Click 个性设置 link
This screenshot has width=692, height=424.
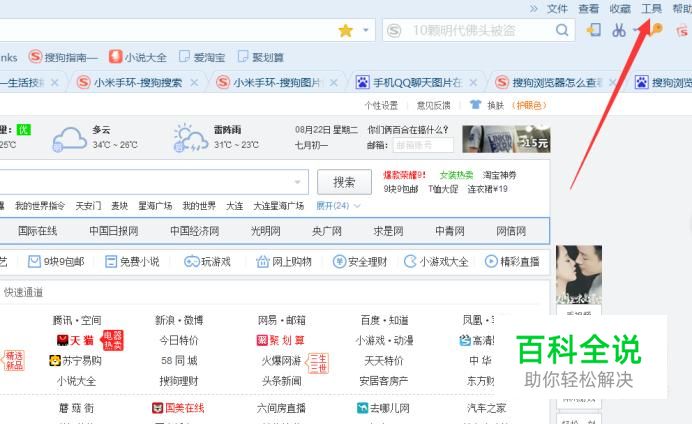point(381,105)
